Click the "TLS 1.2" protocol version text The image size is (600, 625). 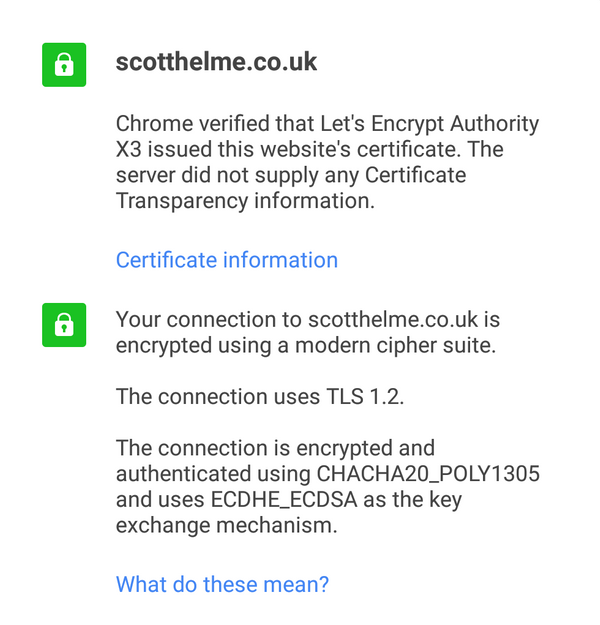point(365,396)
